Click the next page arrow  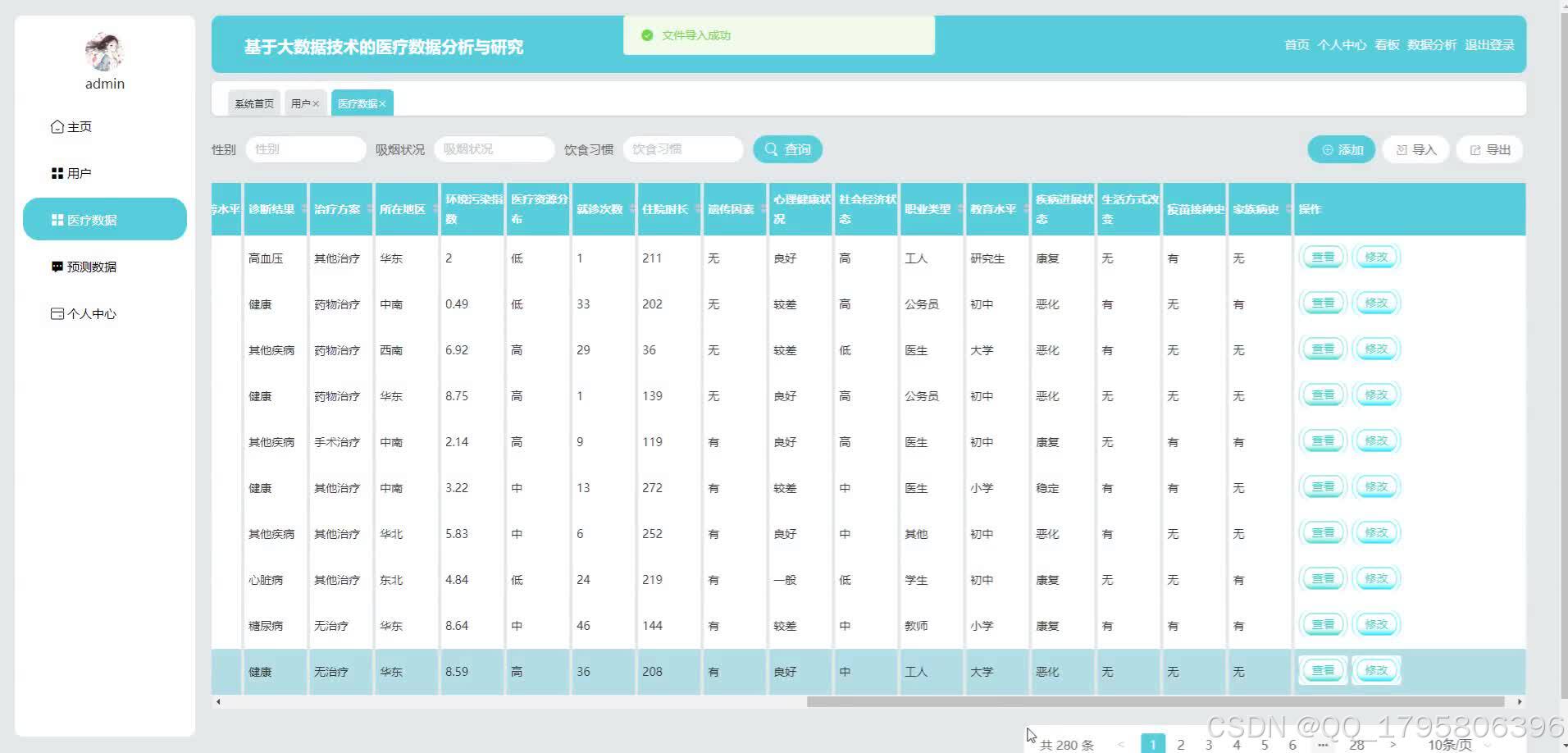(x=1393, y=744)
